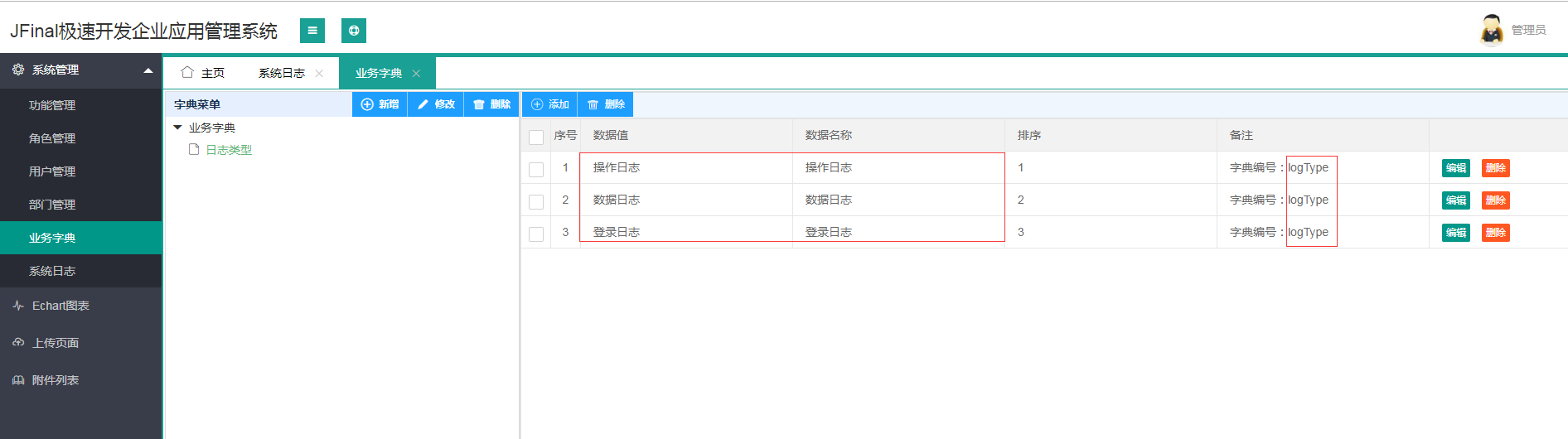
Task: Click 编辑 for the 操作日志 row
Action: (x=1455, y=168)
